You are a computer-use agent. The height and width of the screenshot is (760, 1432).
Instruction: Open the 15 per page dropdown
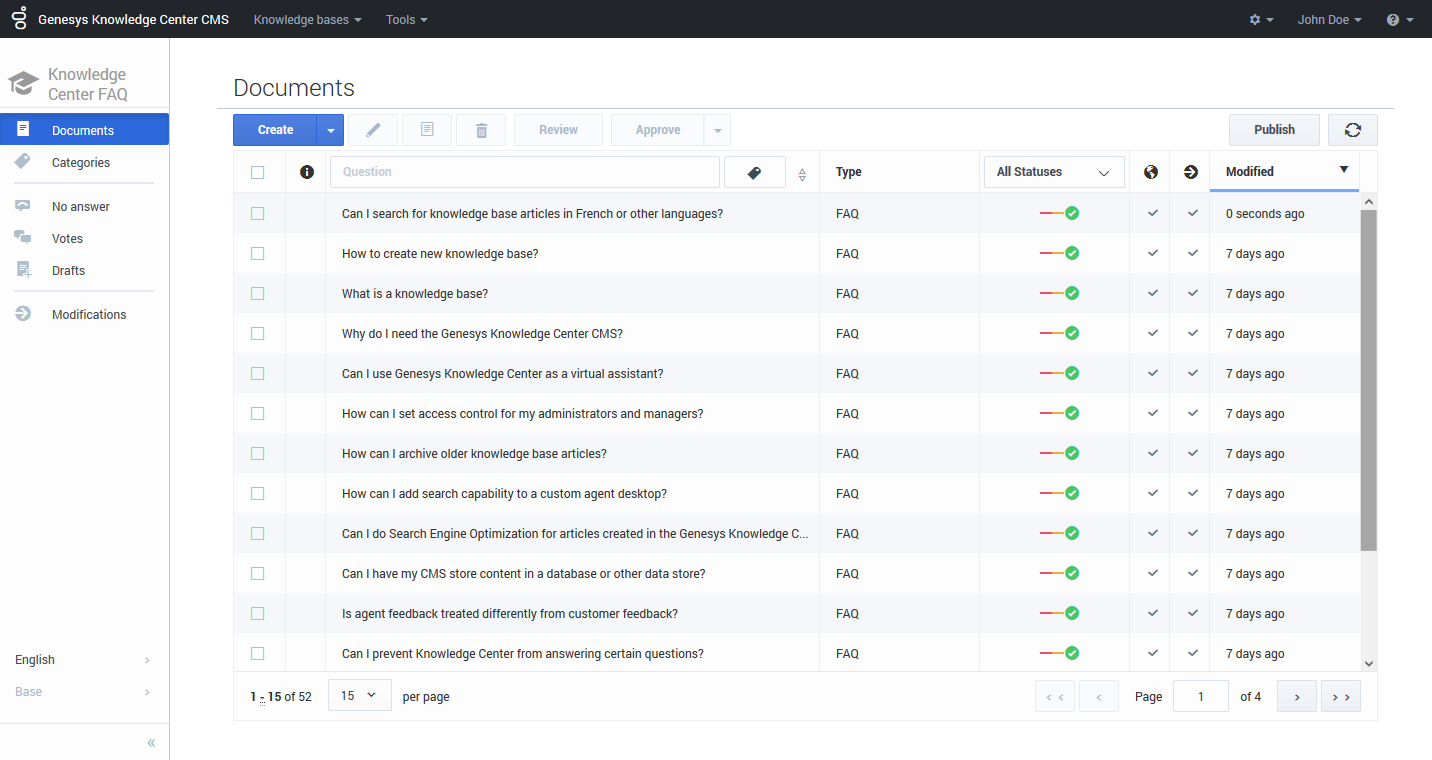(359, 696)
